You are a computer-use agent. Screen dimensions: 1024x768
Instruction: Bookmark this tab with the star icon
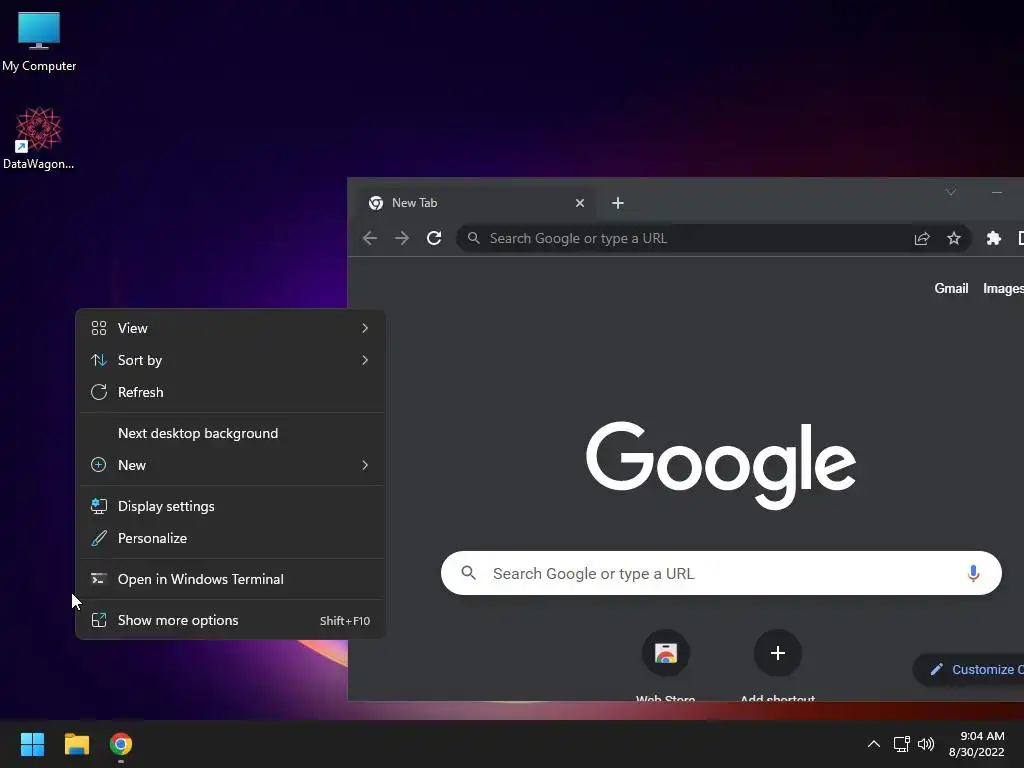point(953,238)
